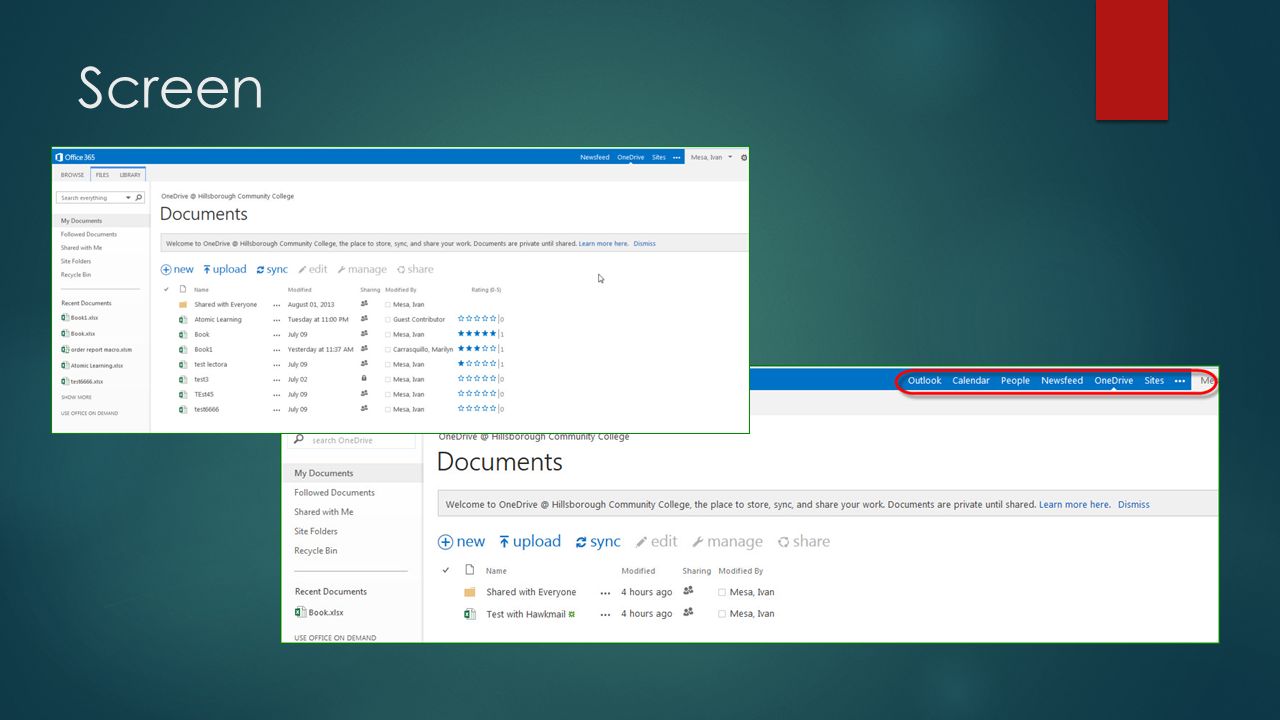Set Atomic Learning star rating

(x=477, y=320)
